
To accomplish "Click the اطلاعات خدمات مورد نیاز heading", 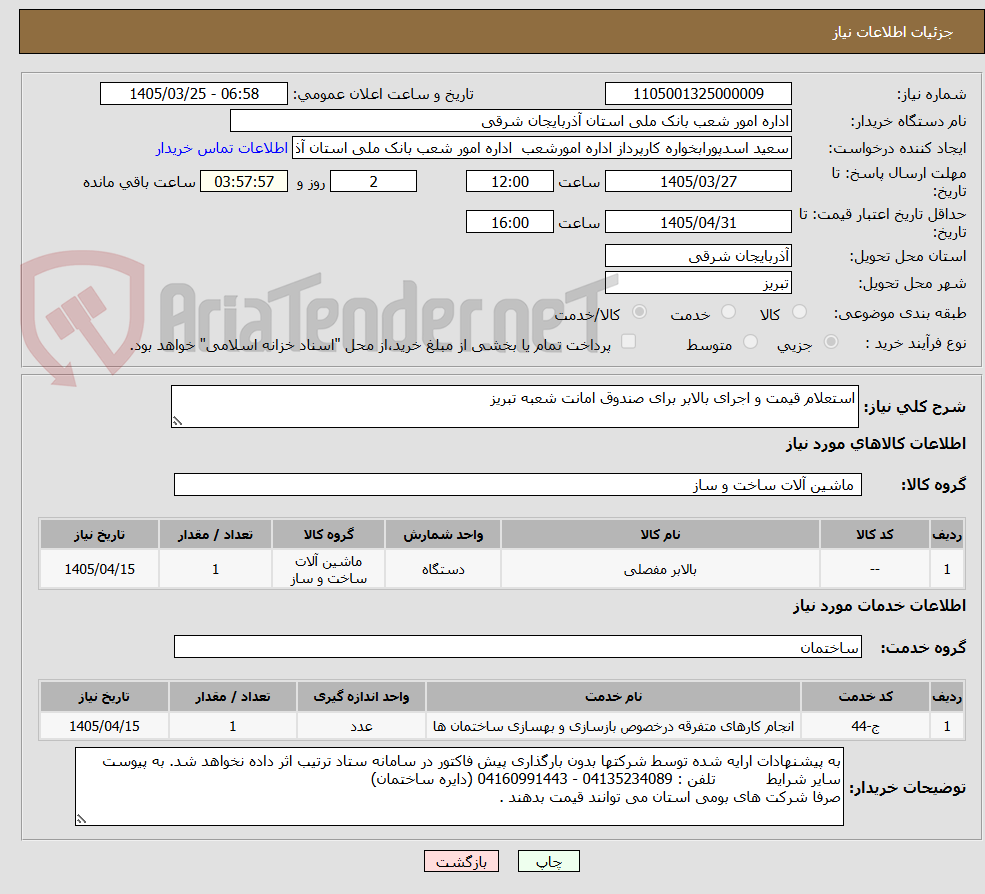I will coord(879,606).
